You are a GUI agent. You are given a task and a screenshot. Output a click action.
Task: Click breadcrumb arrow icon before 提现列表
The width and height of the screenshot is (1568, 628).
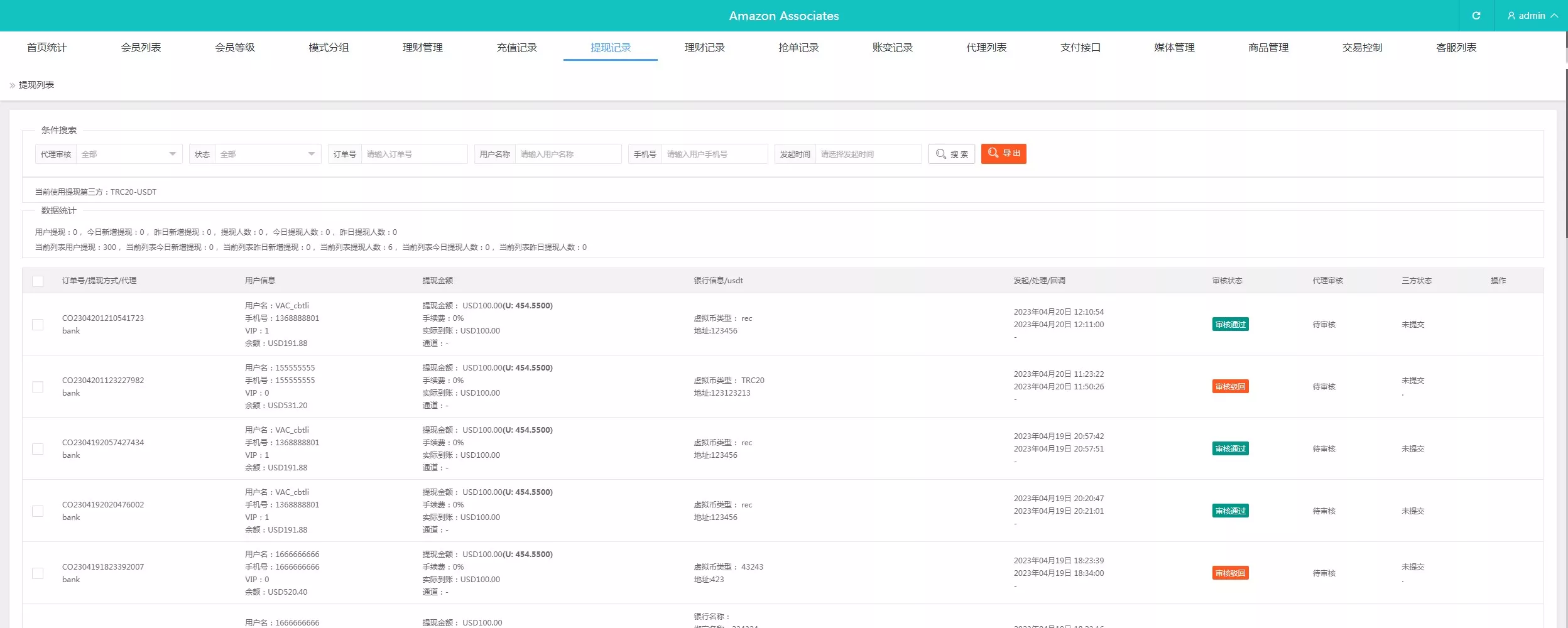tap(12, 85)
